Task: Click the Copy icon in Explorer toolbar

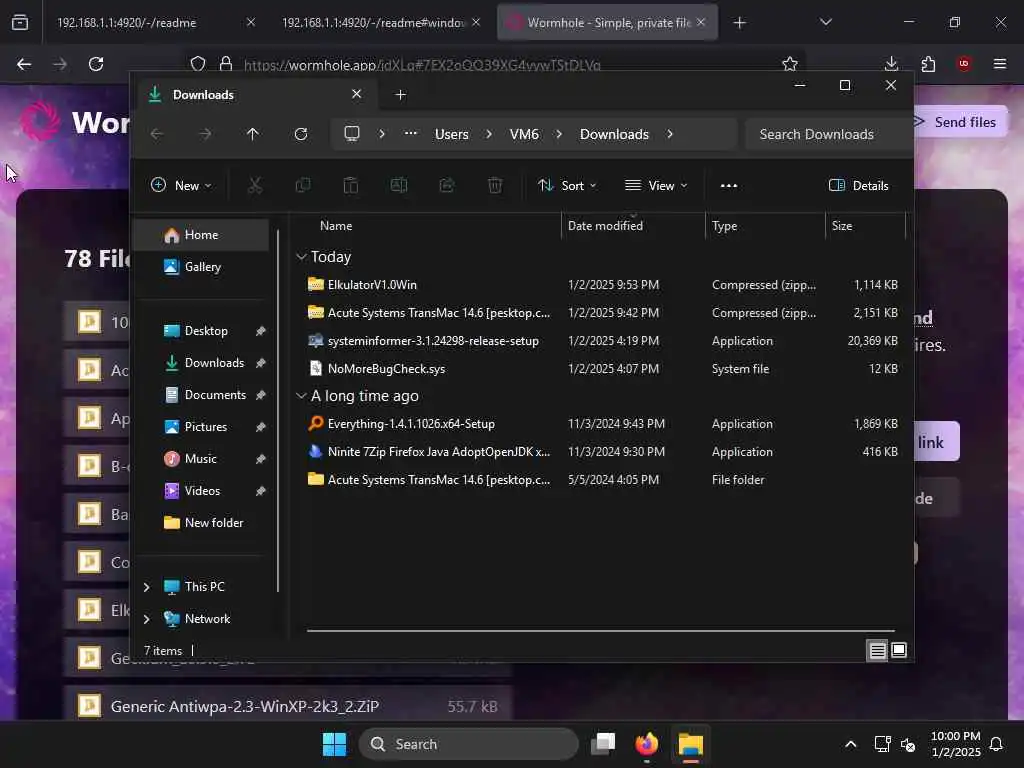Action: [x=303, y=185]
